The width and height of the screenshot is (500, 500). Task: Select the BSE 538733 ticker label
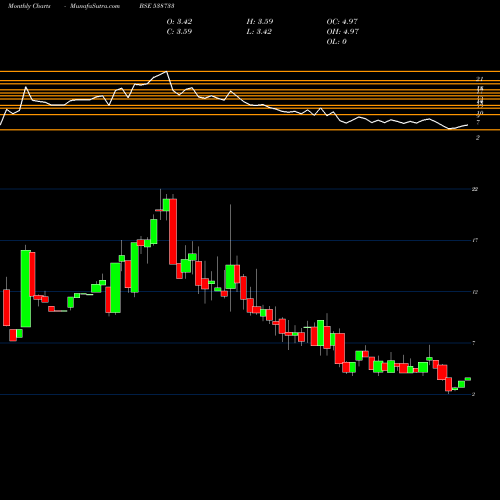[157, 6]
